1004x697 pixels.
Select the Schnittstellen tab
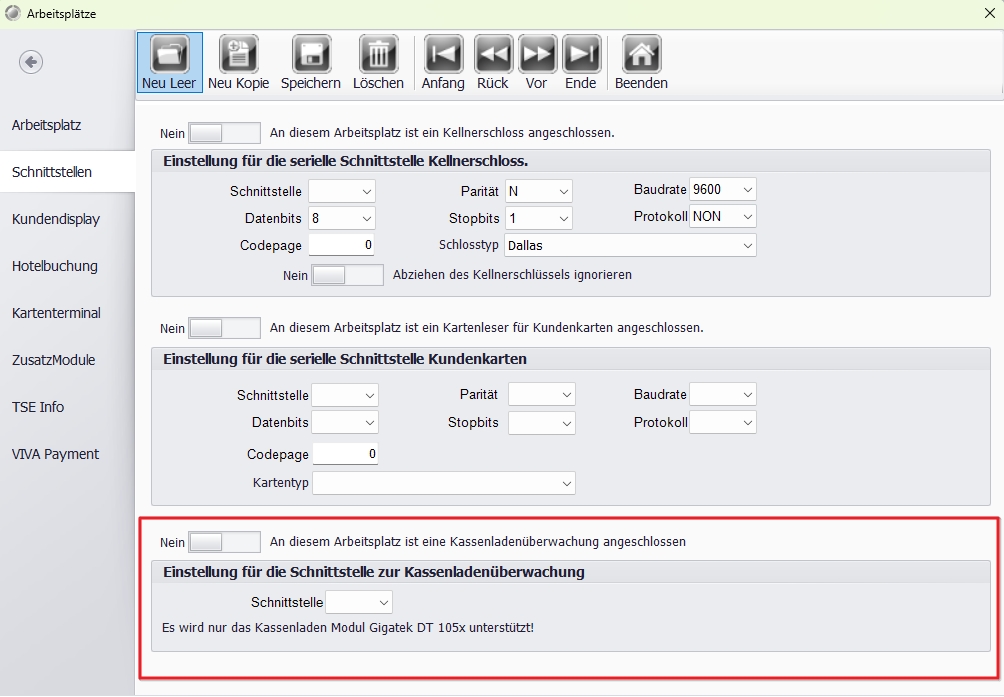(x=67, y=172)
